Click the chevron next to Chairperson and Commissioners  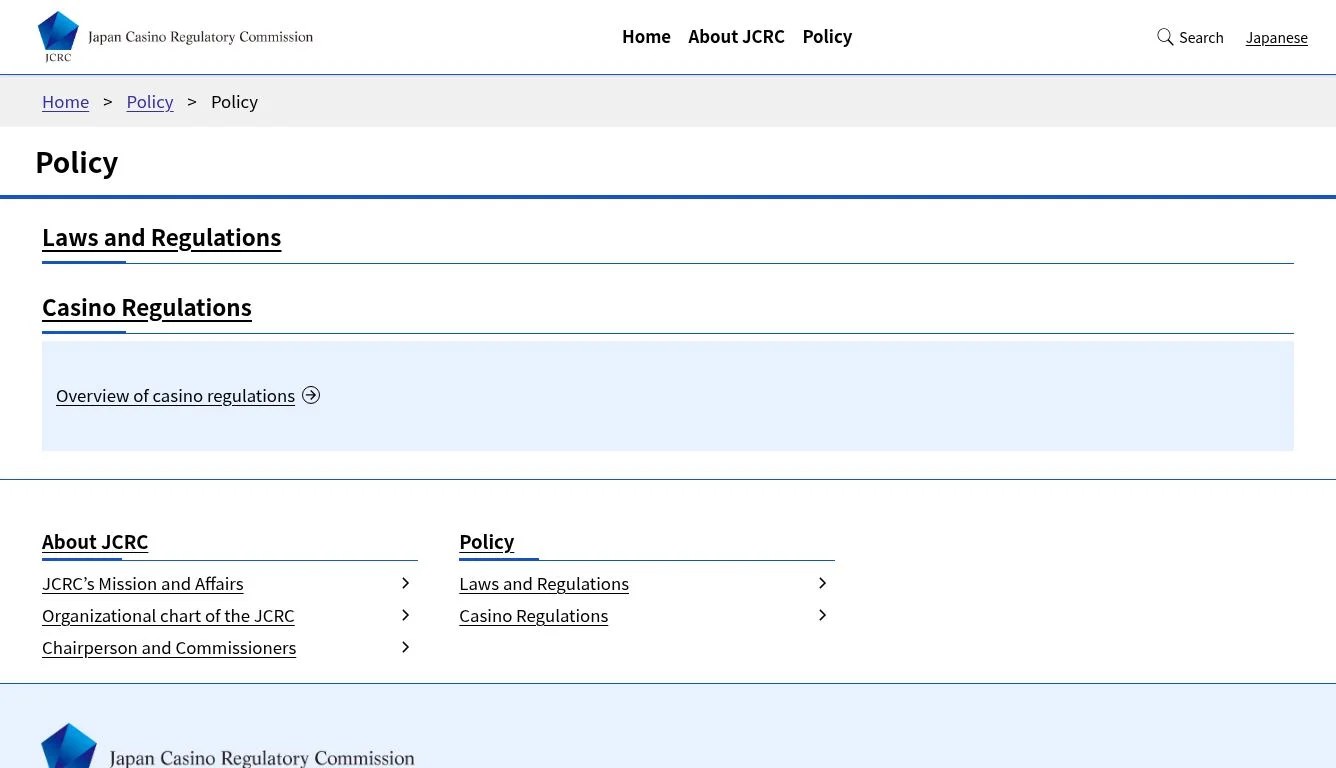(405, 646)
